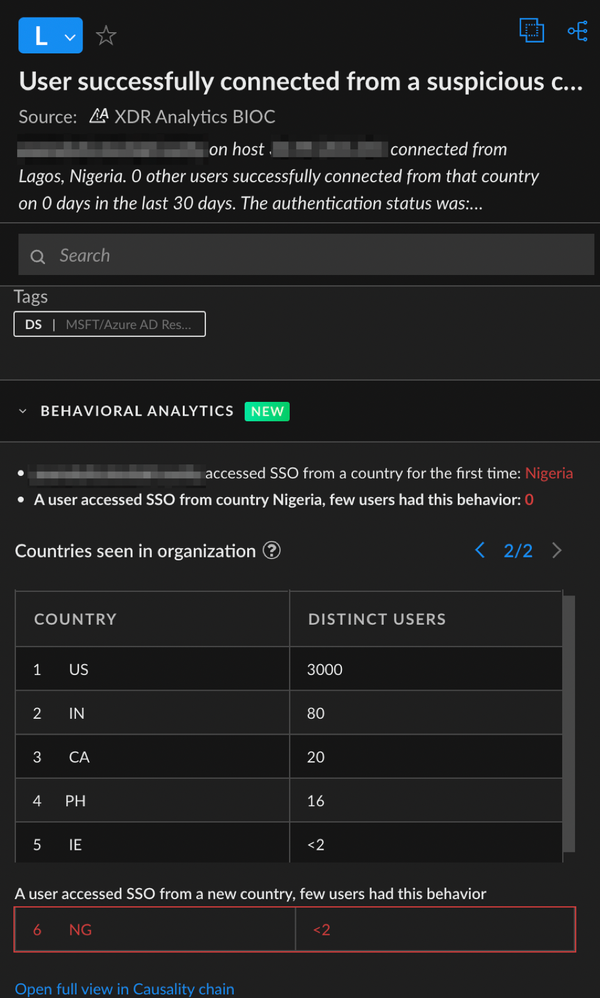
Task: Sort by the COUNTRY column header
Action: [x=75, y=619]
